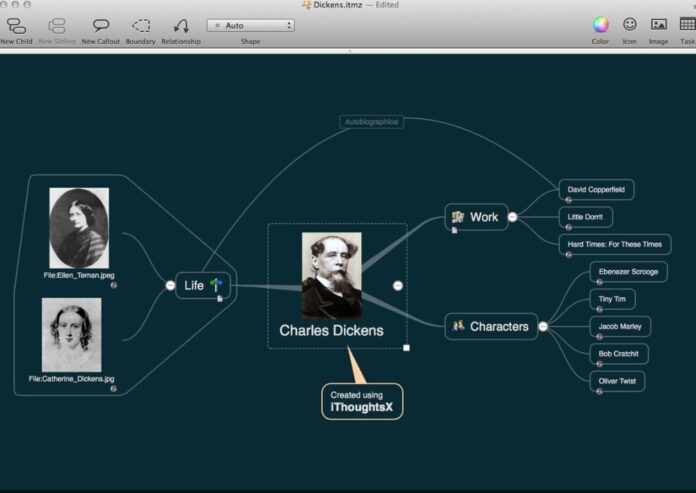
Task: Click the New Child toolbar icon
Action: click(x=16, y=26)
